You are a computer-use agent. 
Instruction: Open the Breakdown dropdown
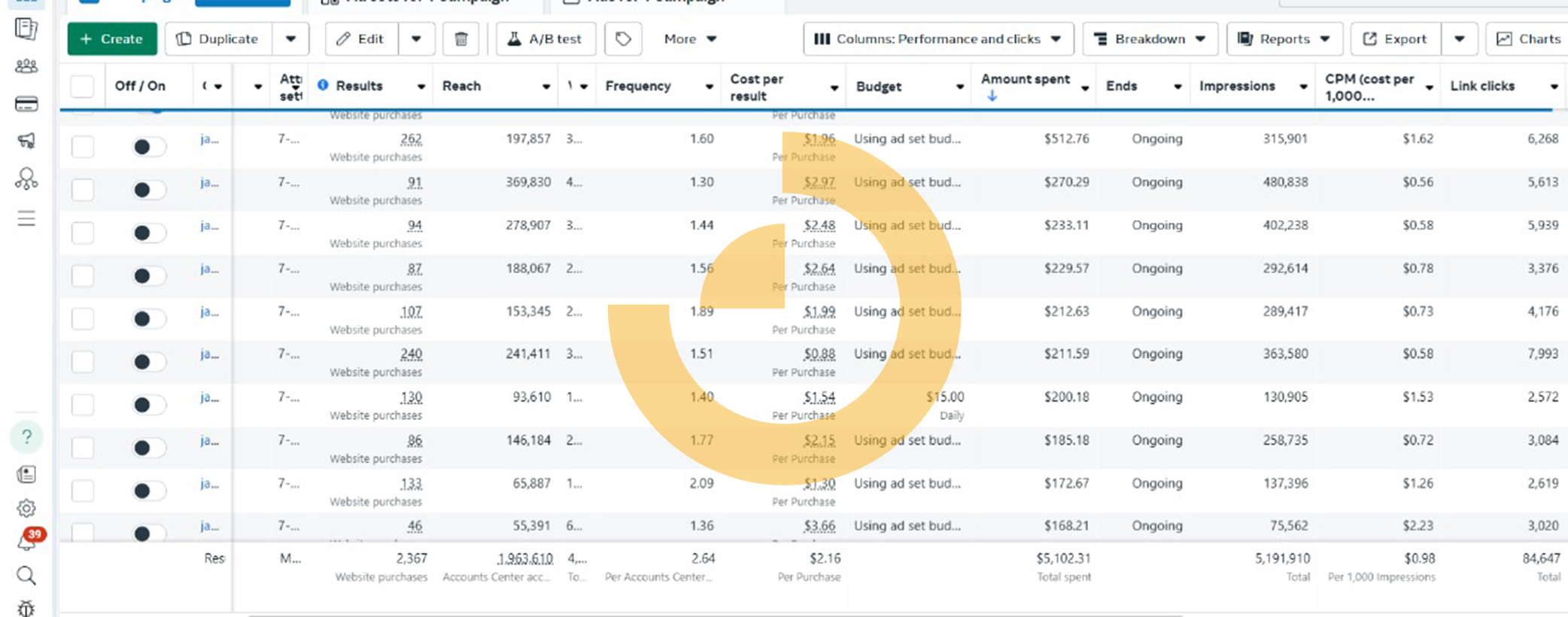[1150, 39]
